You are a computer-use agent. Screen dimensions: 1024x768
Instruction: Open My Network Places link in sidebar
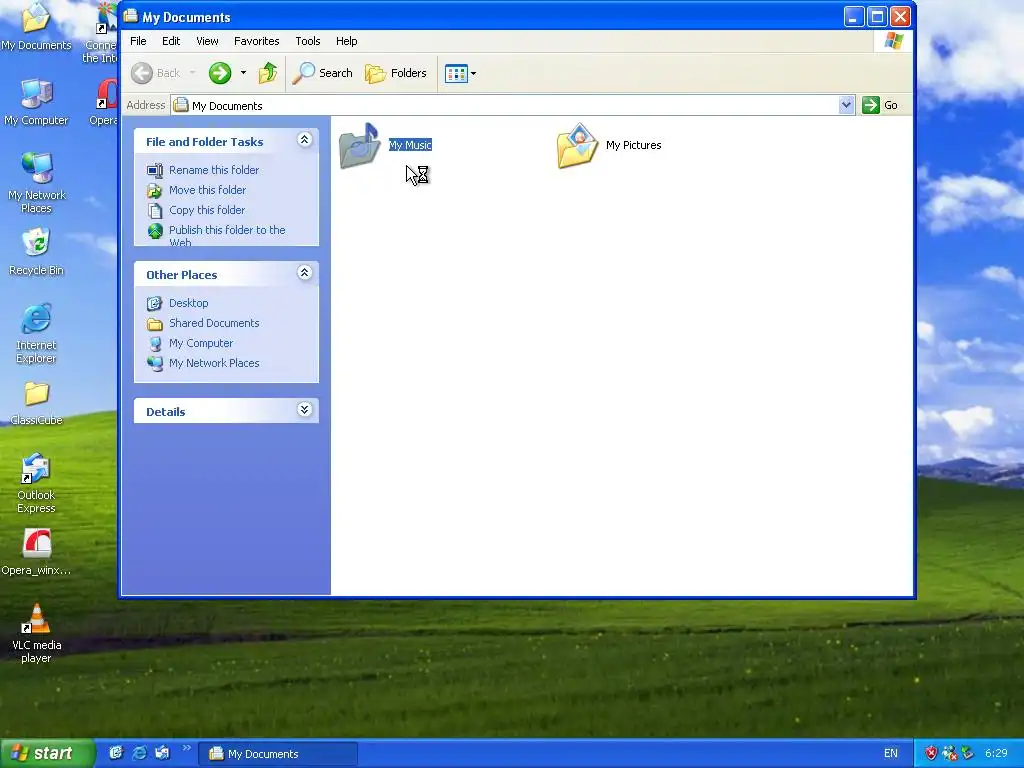coord(214,363)
